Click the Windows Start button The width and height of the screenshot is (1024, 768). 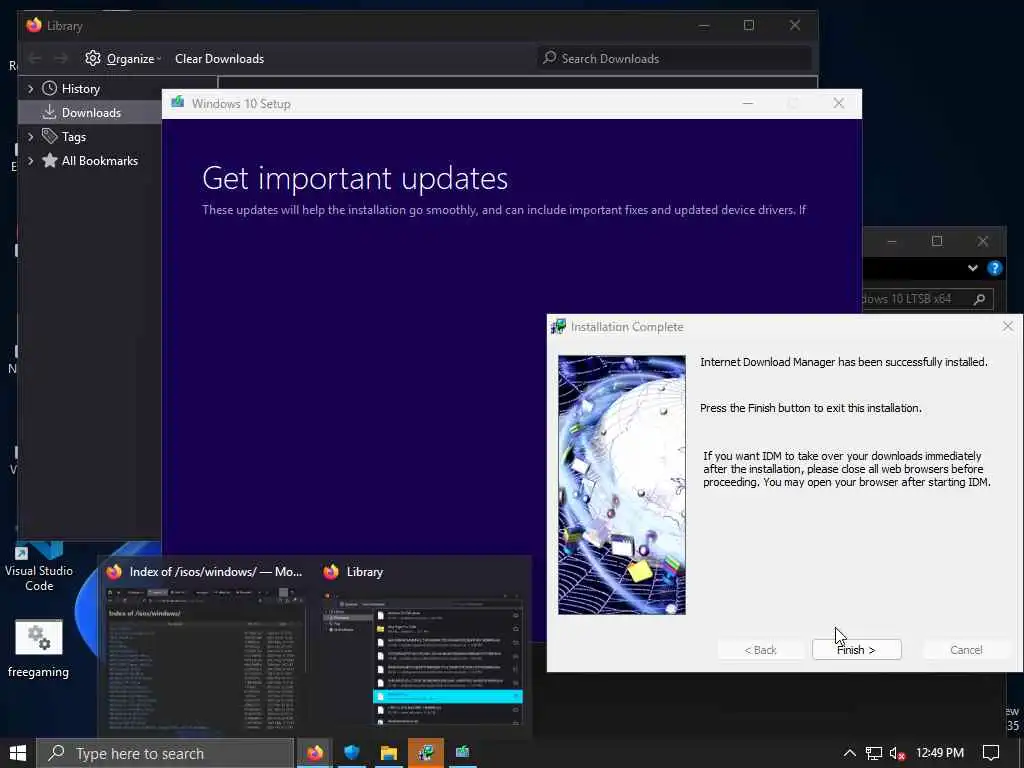18,753
